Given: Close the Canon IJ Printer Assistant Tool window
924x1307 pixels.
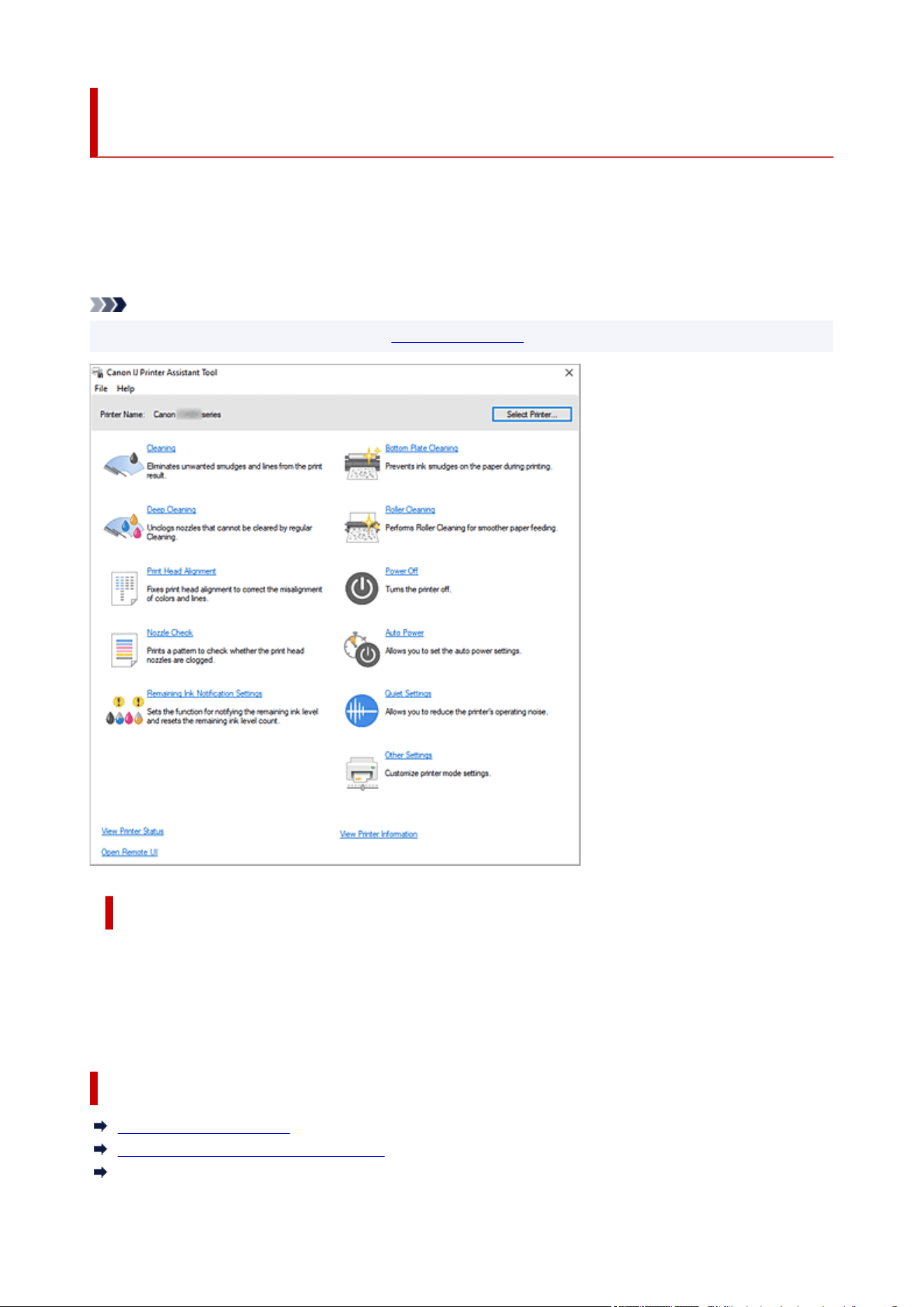Looking at the screenshot, I should (x=569, y=373).
